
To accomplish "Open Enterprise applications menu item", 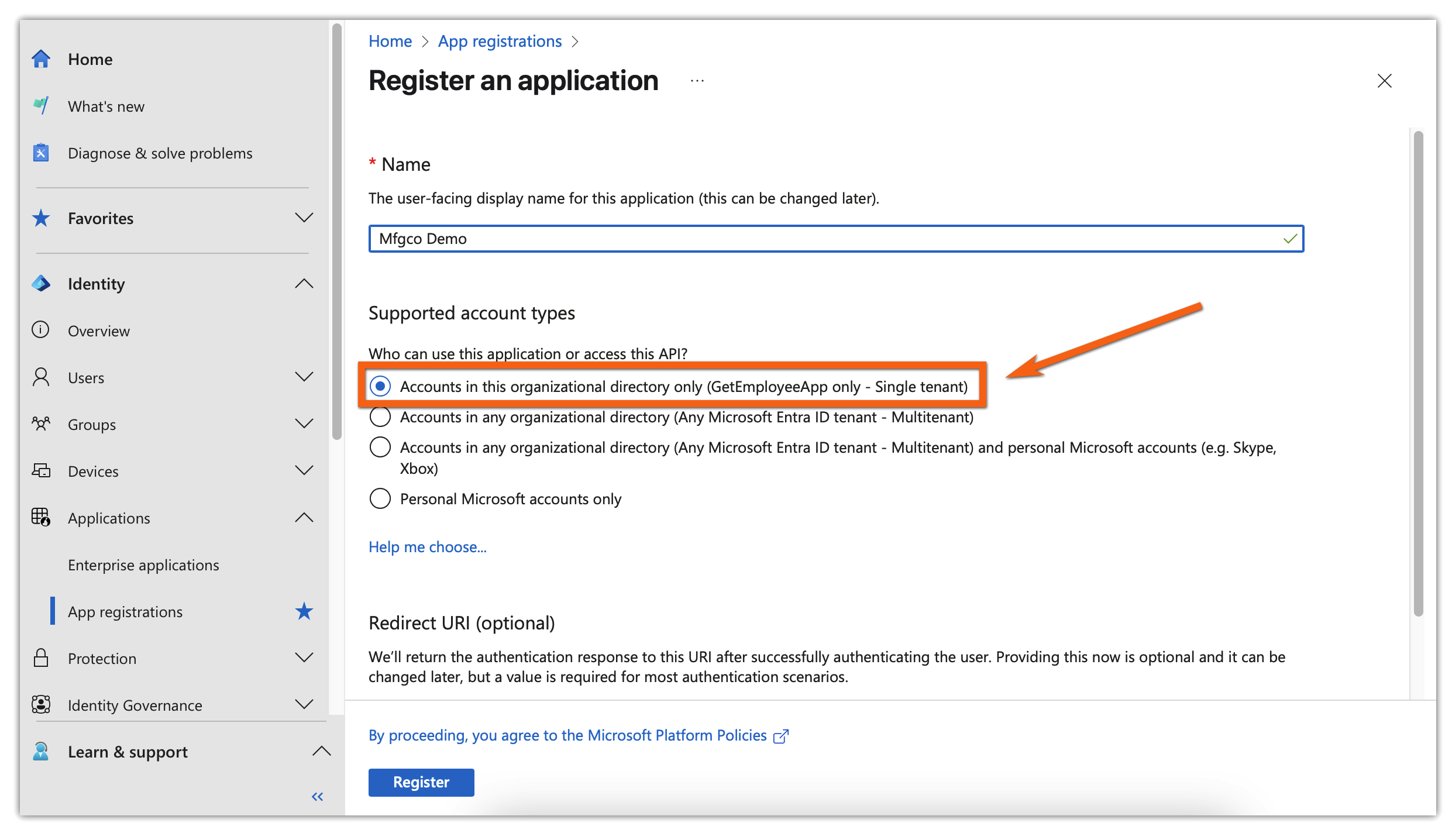I will tap(143, 564).
